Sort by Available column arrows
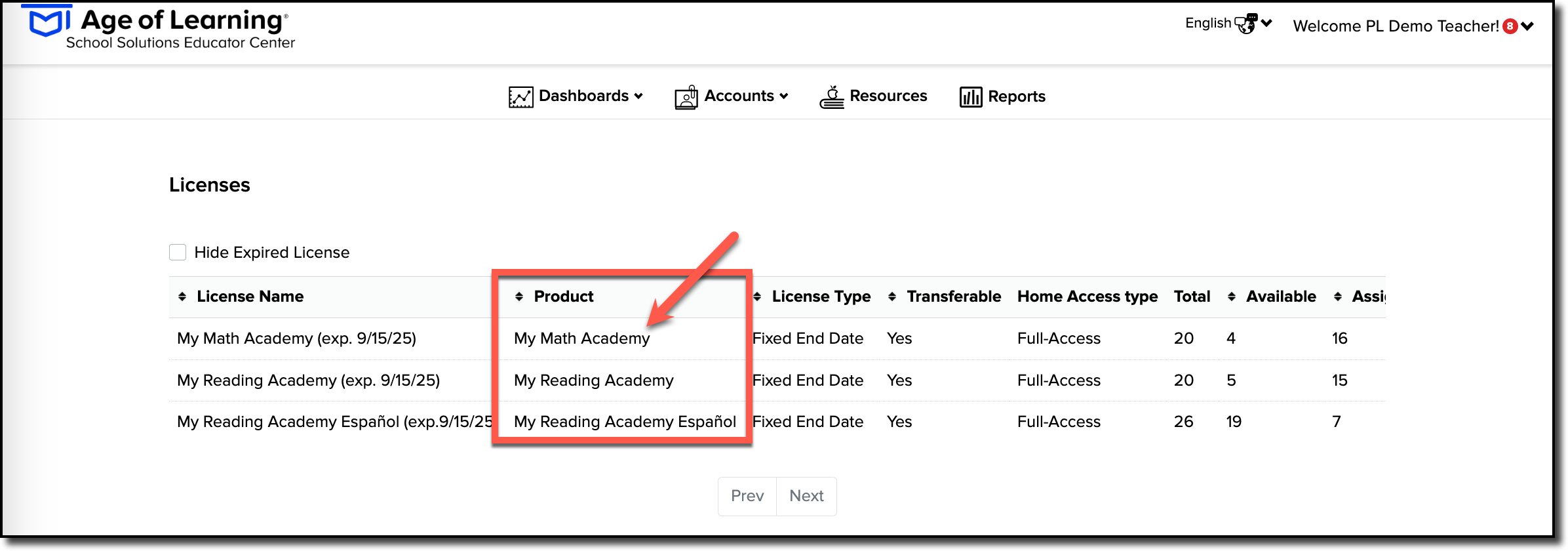 click(1232, 296)
